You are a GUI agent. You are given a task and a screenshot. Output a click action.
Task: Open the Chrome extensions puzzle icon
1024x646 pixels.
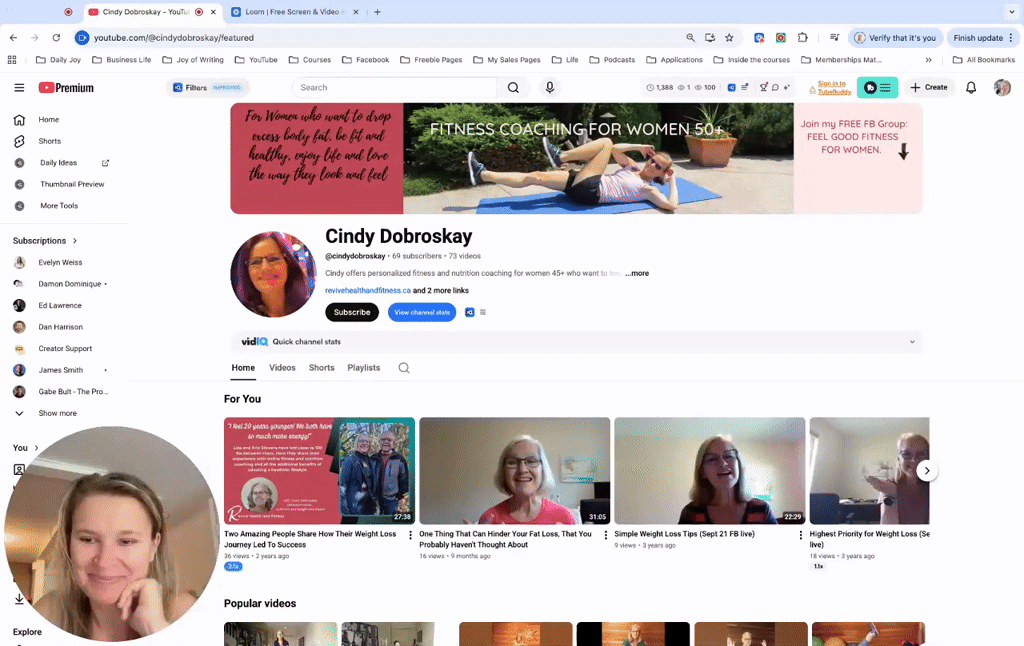tap(803, 38)
